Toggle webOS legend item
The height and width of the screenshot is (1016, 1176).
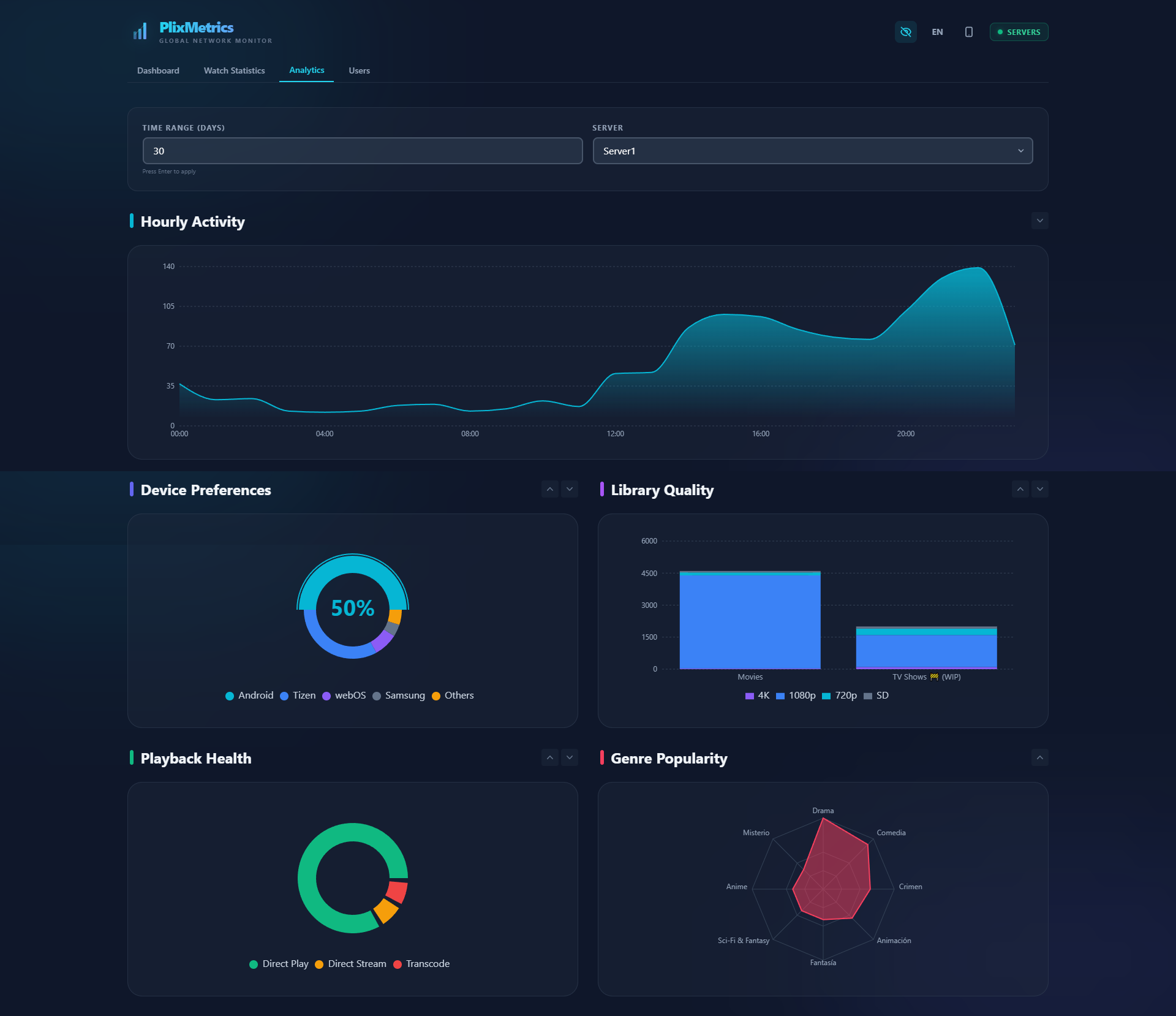344,696
